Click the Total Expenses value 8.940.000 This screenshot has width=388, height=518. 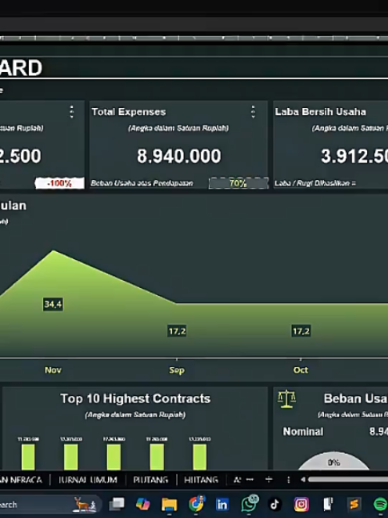coord(179,156)
